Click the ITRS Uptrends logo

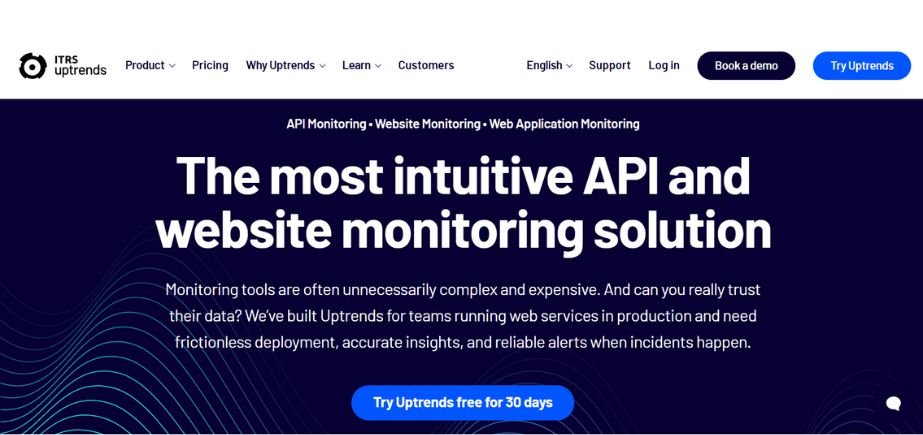[x=62, y=65]
